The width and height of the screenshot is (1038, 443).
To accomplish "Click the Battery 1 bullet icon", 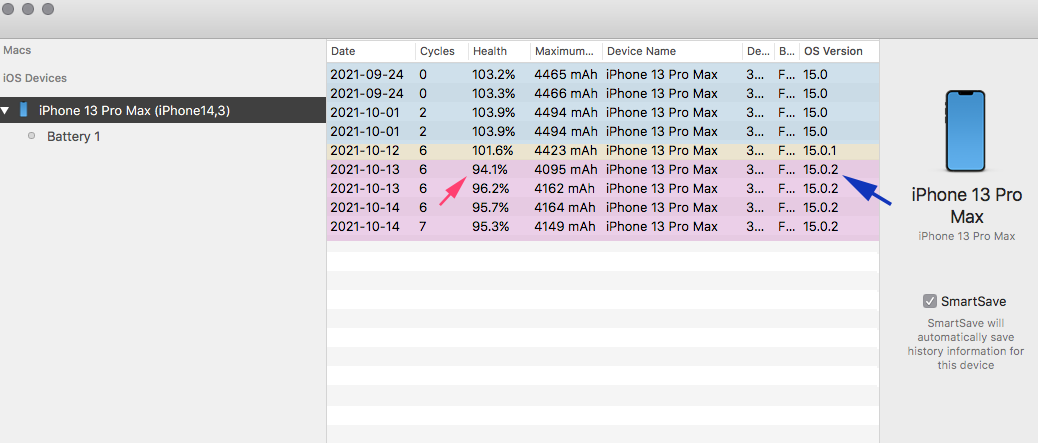I will [31, 136].
